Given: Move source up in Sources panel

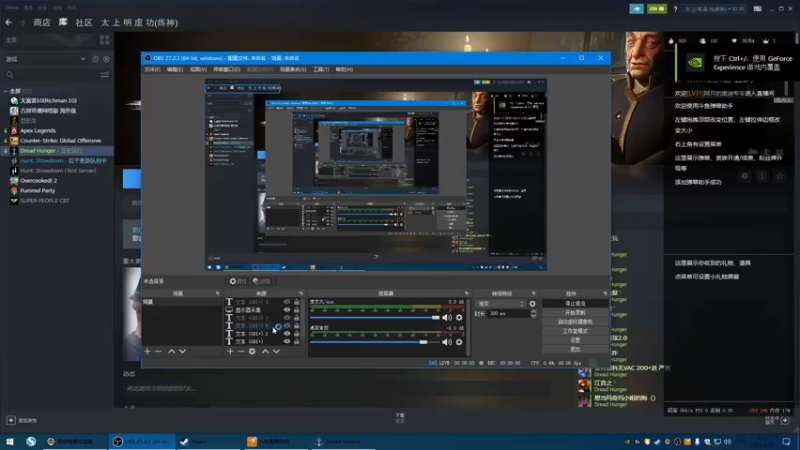Looking at the screenshot, I should [265, 351].
